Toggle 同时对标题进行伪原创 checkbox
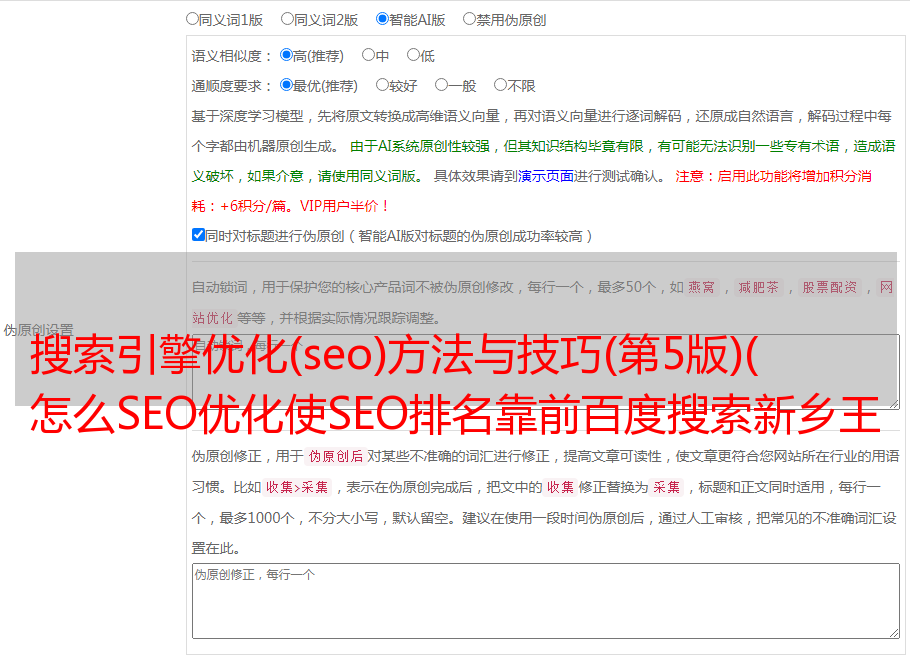The height and width of the screenshot is (658, 911). coord(198,235)
